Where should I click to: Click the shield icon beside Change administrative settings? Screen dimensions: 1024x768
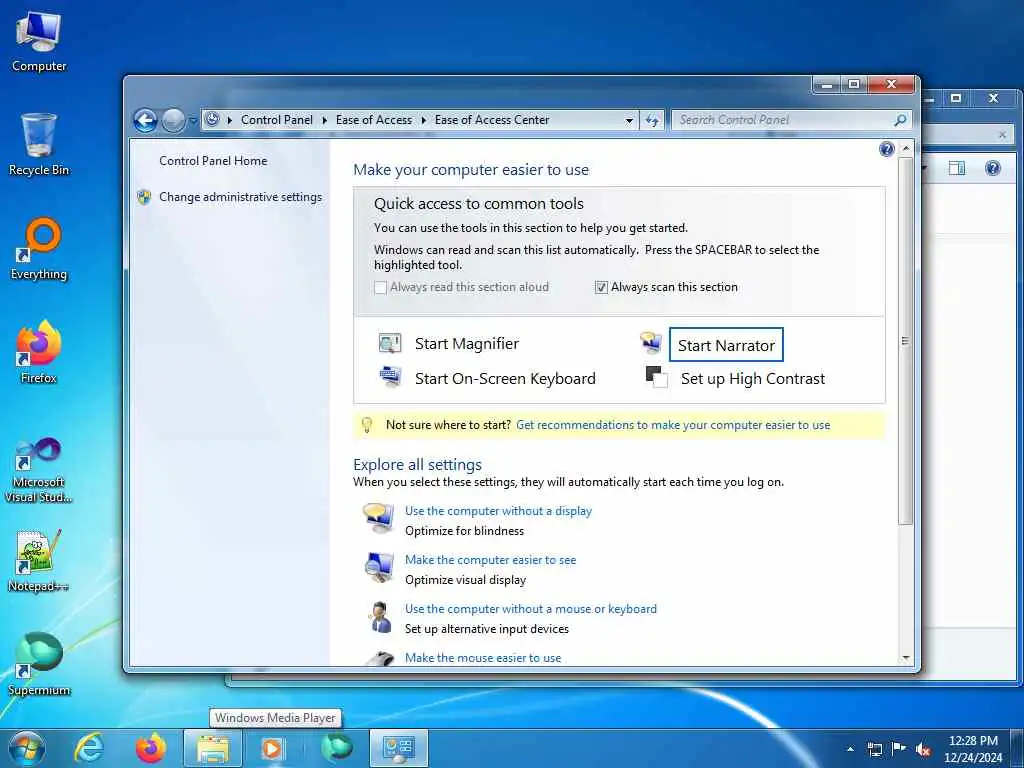(x=144, y=197)
